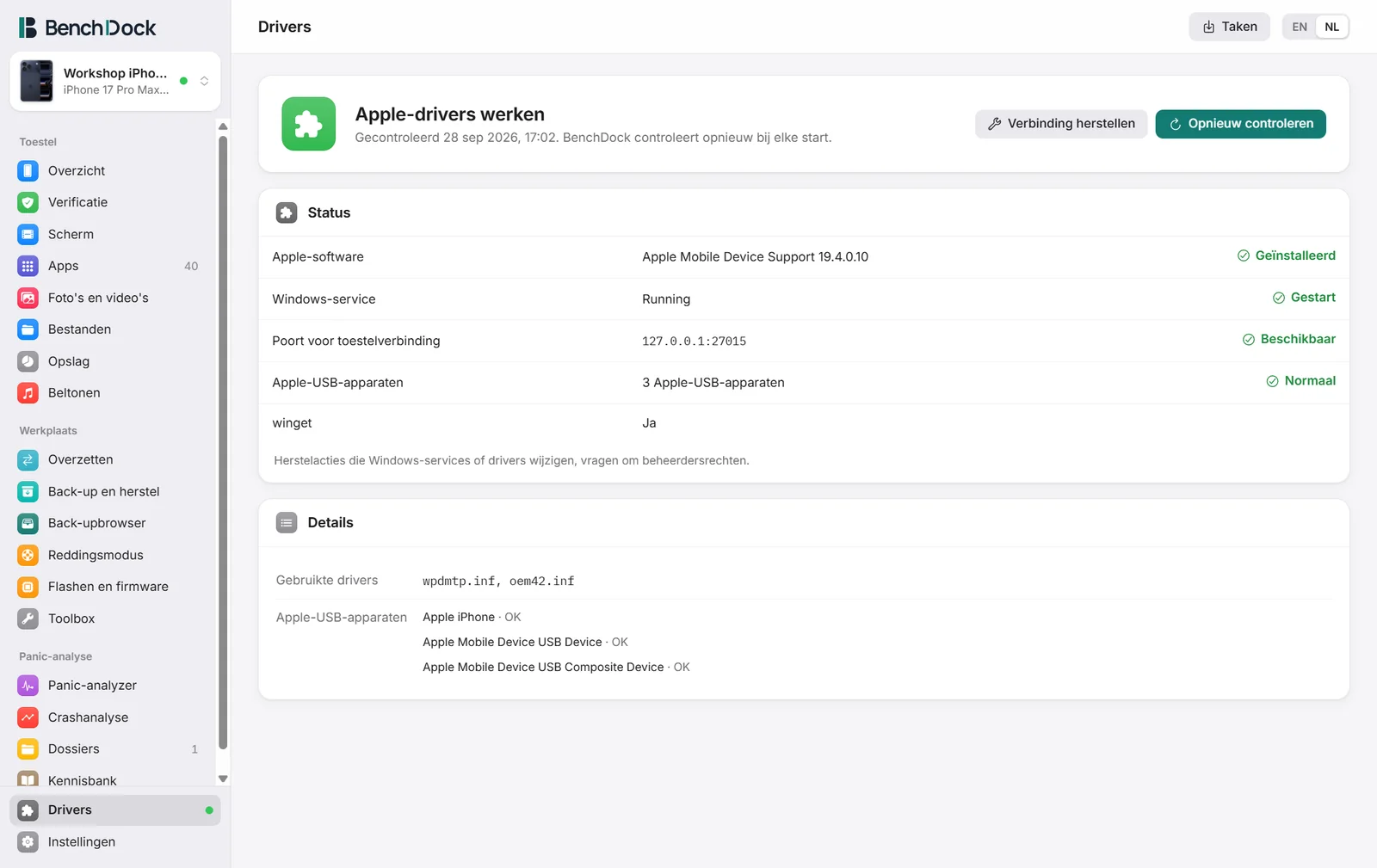Open the Apps section label

point(63,266)
